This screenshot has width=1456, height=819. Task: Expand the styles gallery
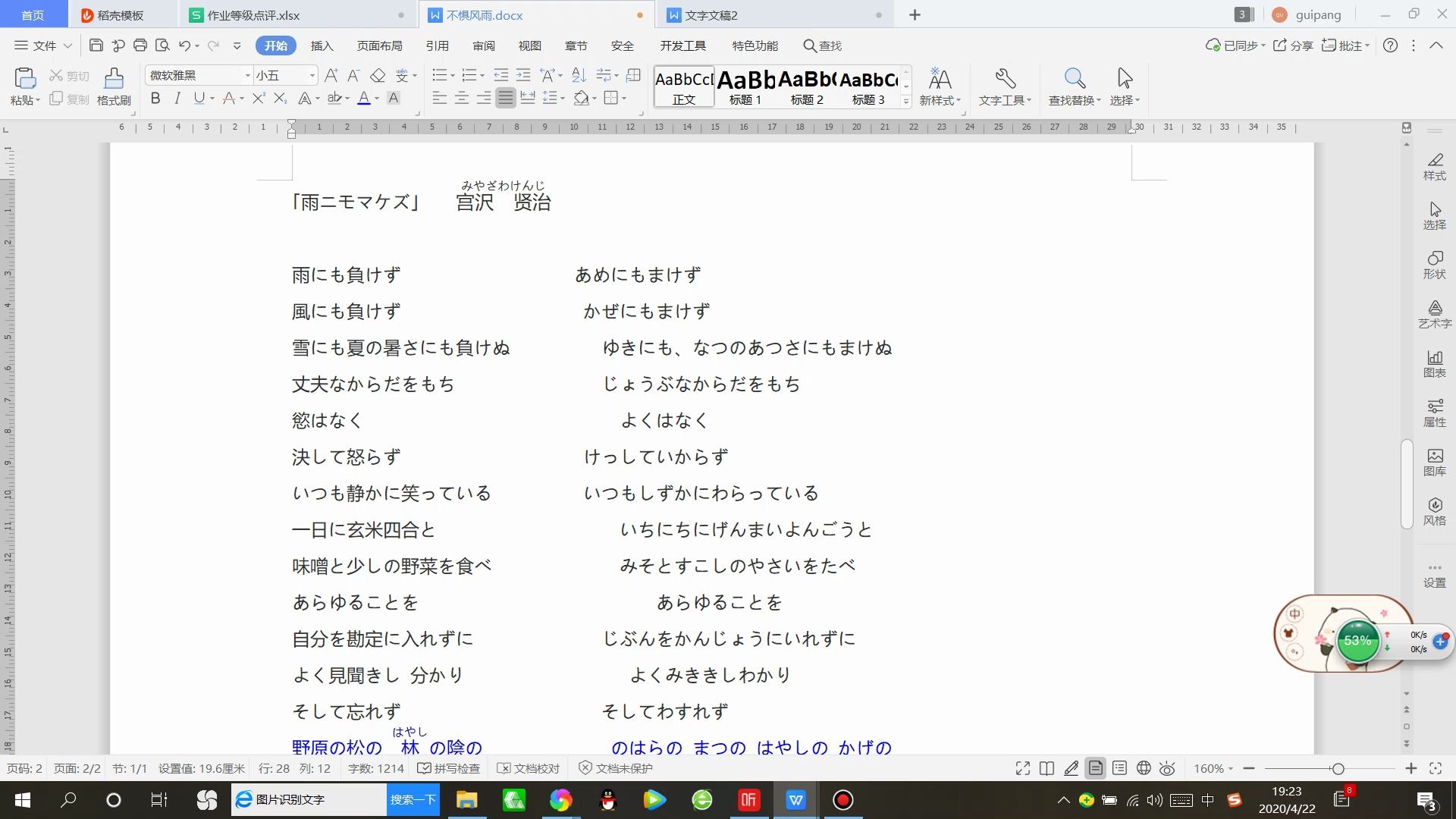click(905, 101)
